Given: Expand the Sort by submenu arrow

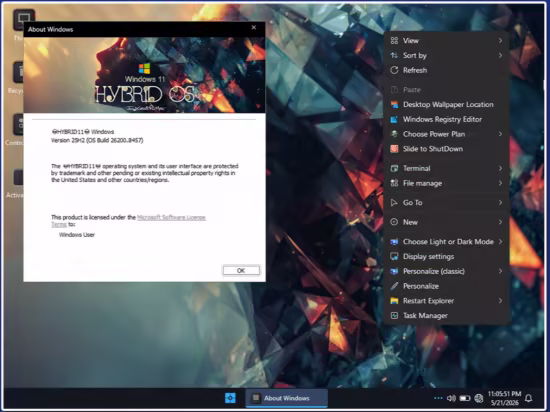Looking at the screenshot, I should 500,55.
